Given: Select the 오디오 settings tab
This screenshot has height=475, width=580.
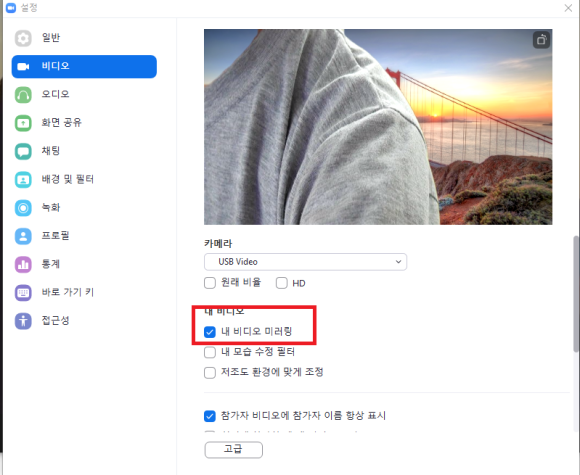Looking at the screenshot, I should coord(55,94).
